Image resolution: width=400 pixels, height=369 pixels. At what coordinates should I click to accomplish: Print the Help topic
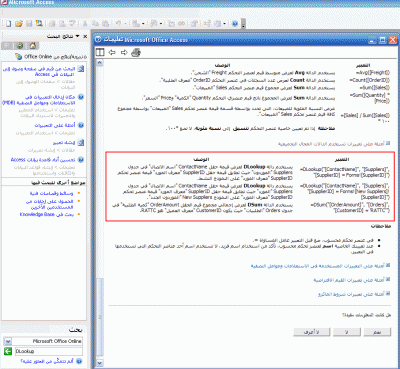[136, 52]
